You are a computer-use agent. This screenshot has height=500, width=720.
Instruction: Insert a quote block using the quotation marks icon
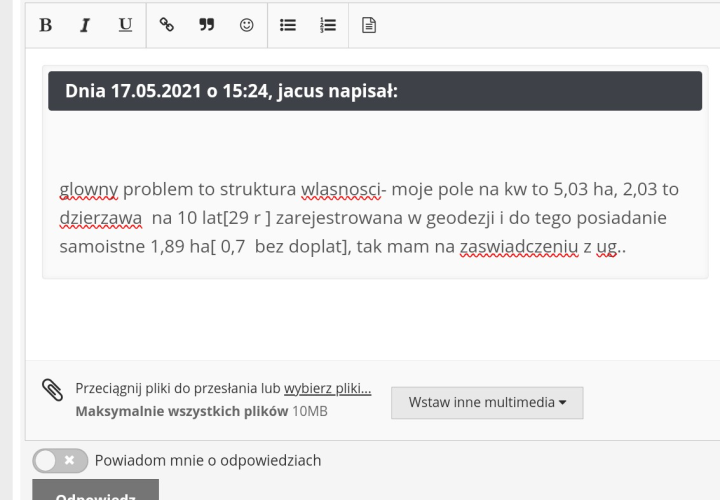[207, 24]
